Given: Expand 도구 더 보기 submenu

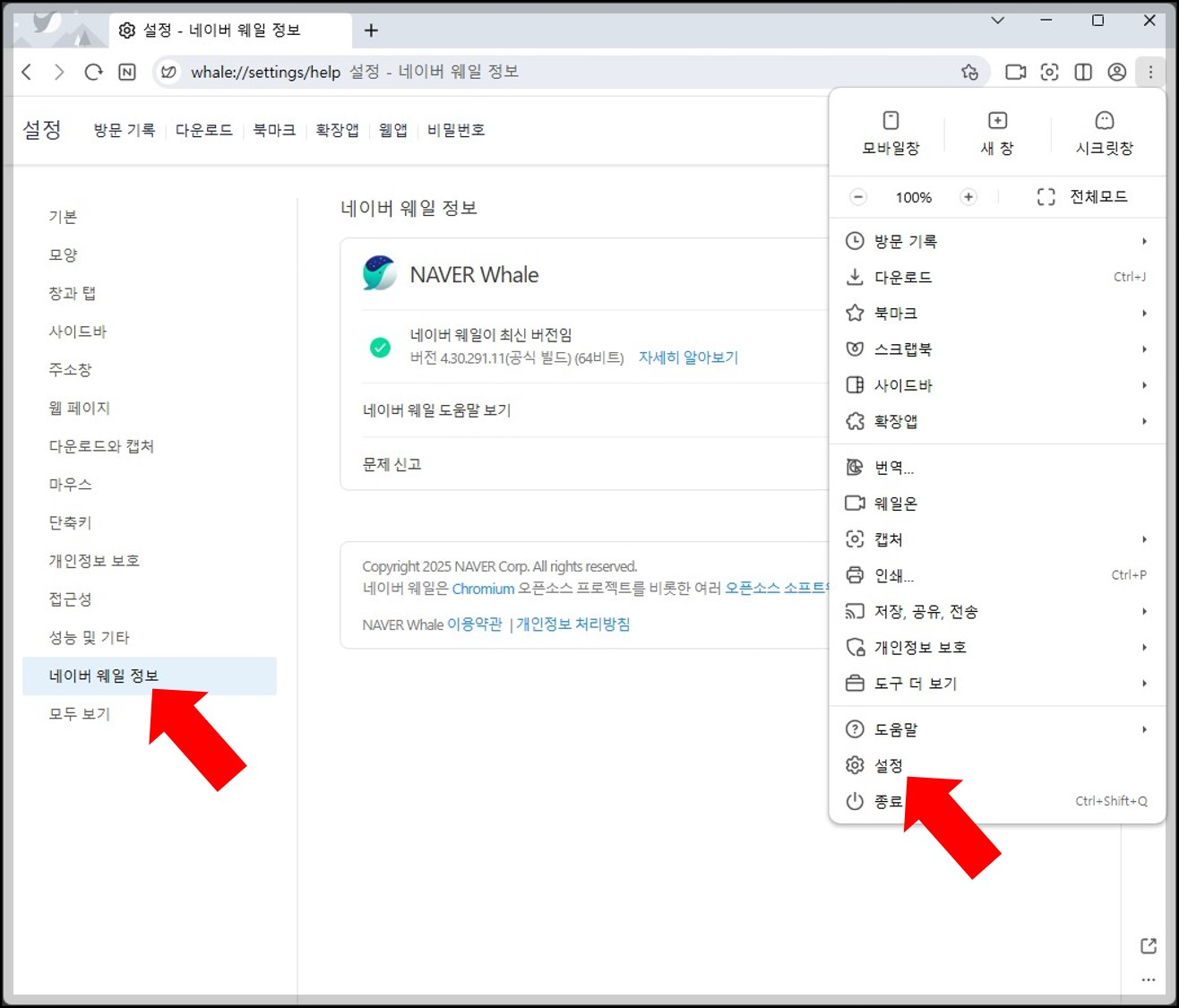Looking at the screenshot, I should [x=997, y=683].
